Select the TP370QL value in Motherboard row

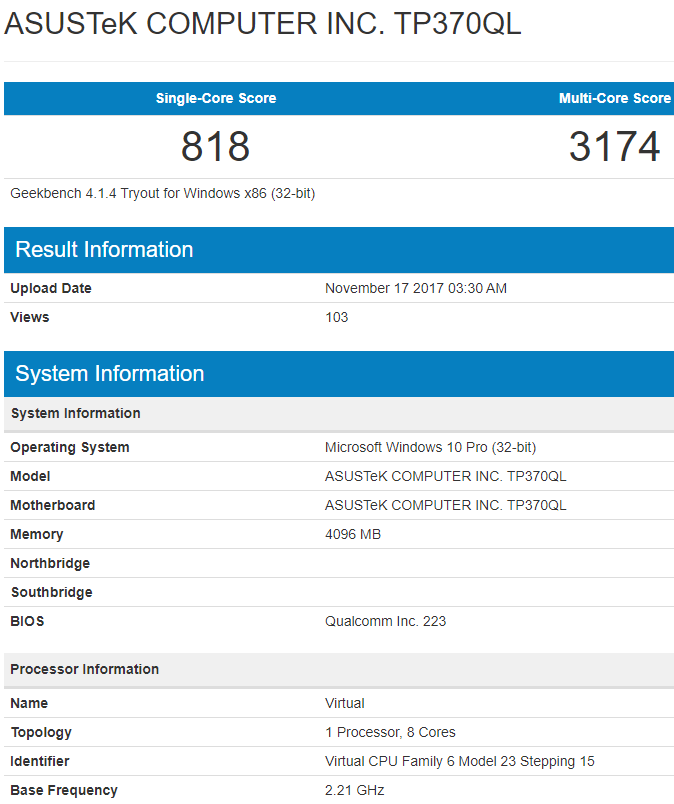446,505
